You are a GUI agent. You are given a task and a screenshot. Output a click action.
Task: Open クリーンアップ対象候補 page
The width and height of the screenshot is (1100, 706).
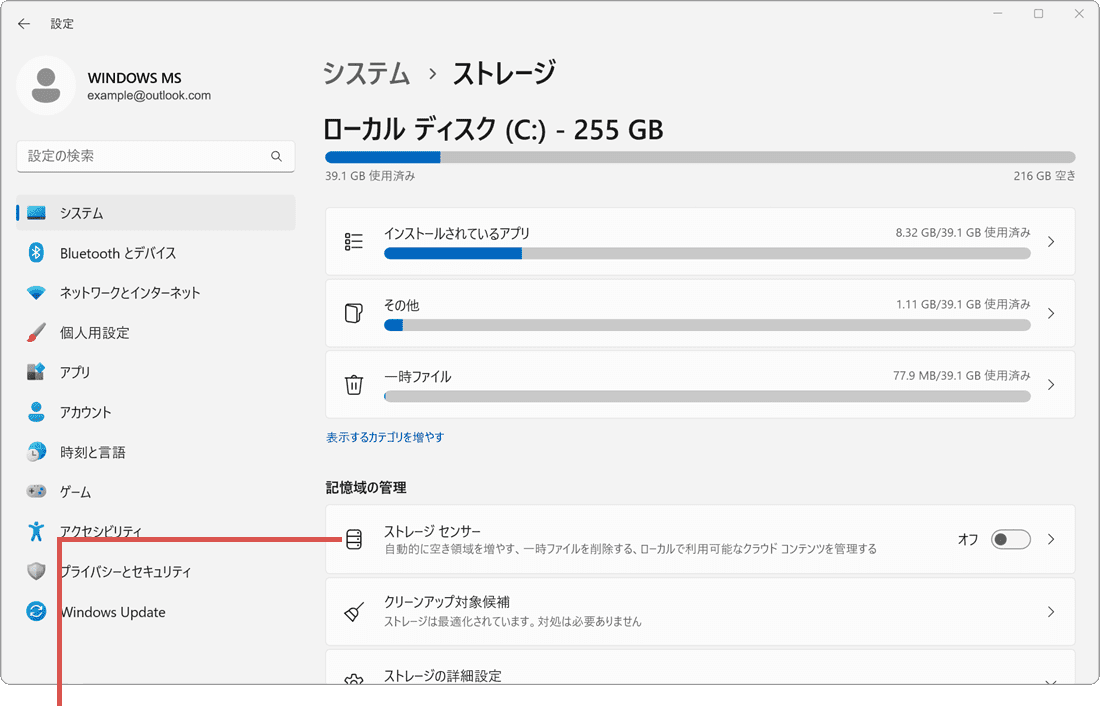tap(700, 611)
